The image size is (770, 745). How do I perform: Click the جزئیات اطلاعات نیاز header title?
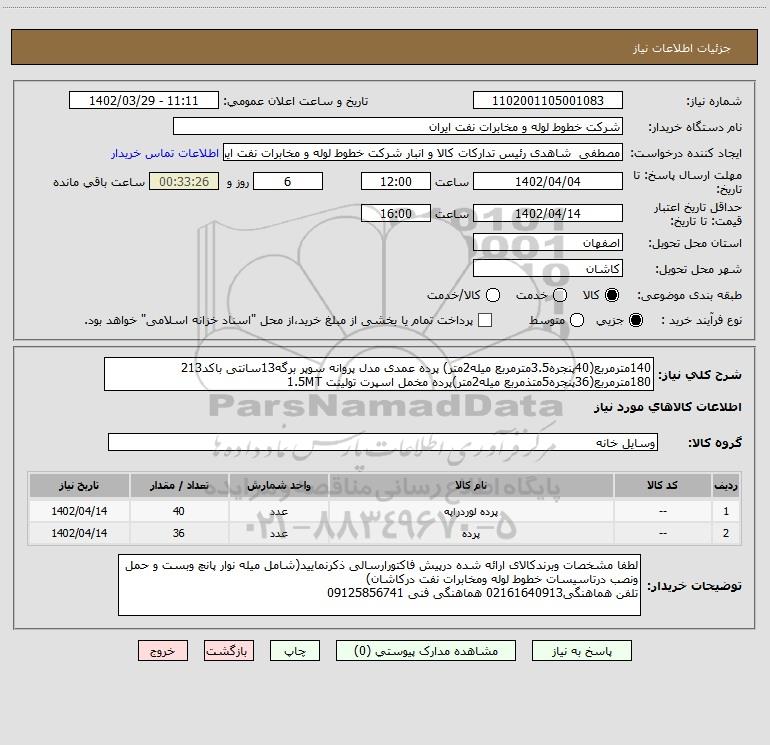(681, 48)
